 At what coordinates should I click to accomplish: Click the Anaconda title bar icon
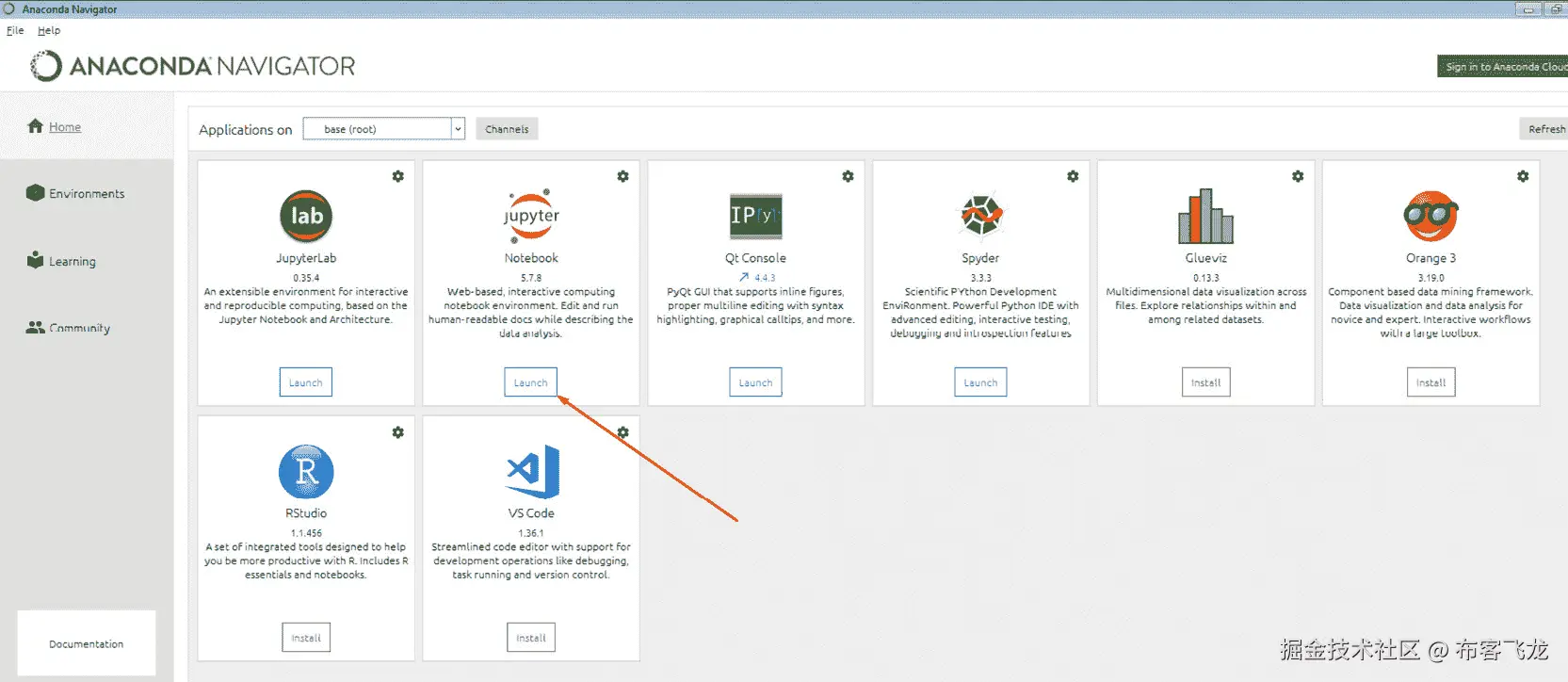(x=9, y=9)
